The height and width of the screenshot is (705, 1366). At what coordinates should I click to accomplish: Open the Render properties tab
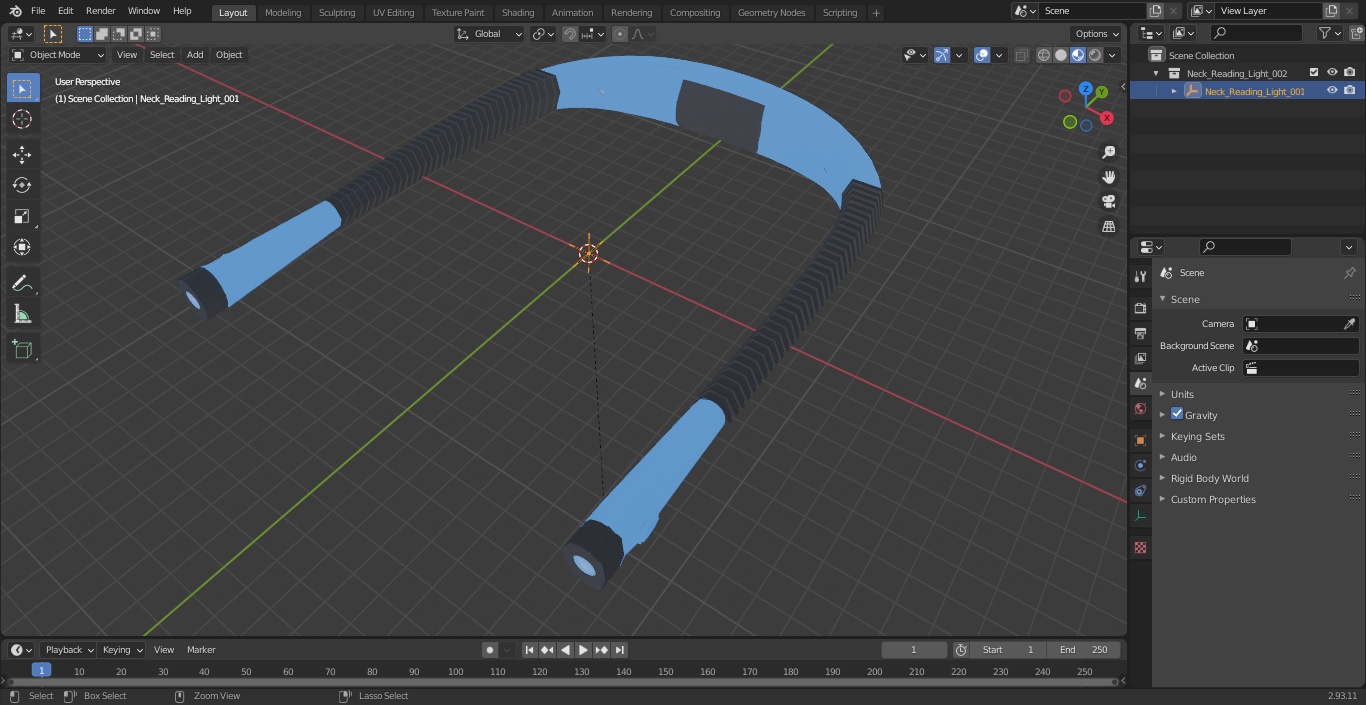point(1140,308)
